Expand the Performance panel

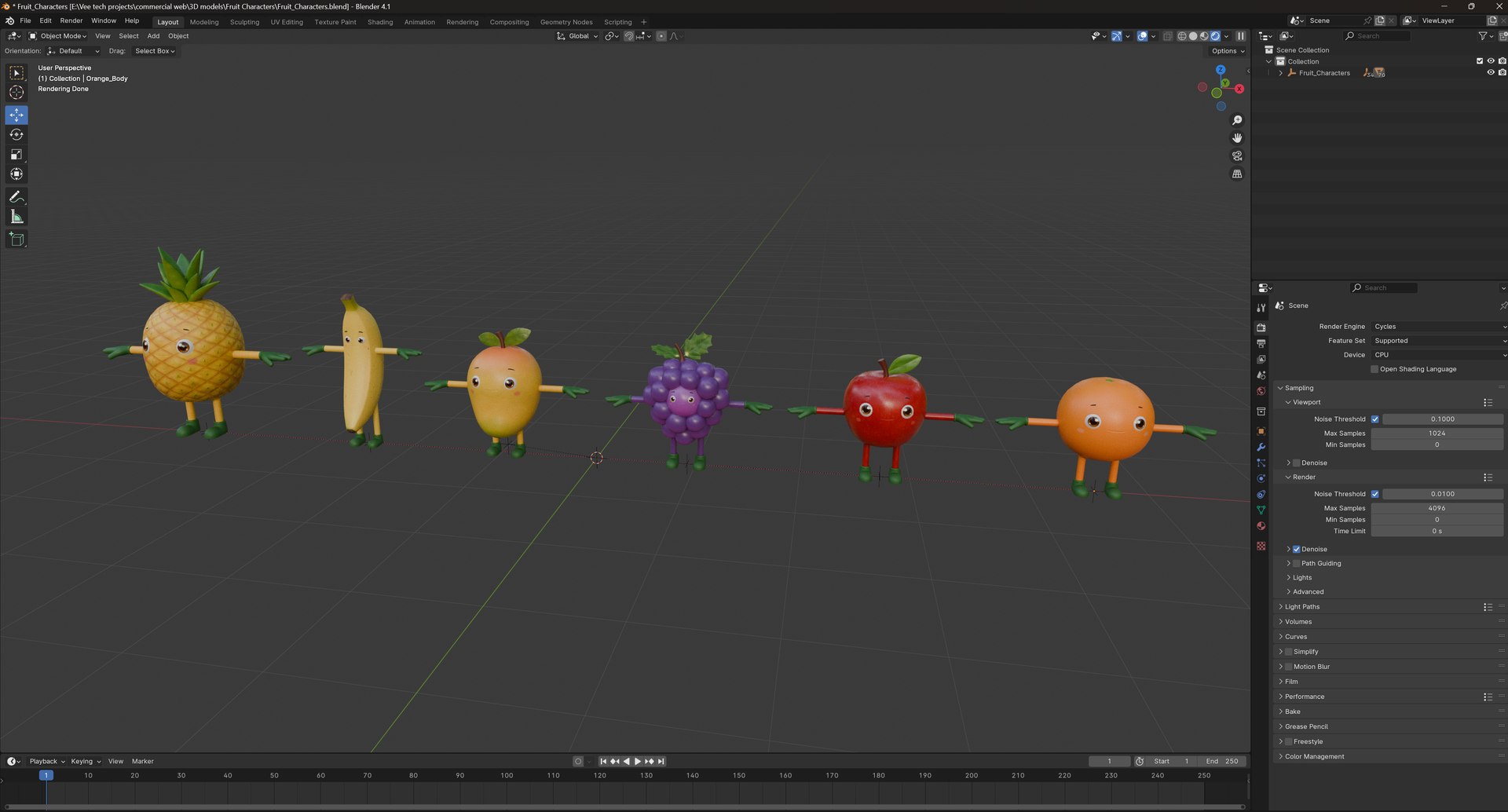pos(1304,697)
